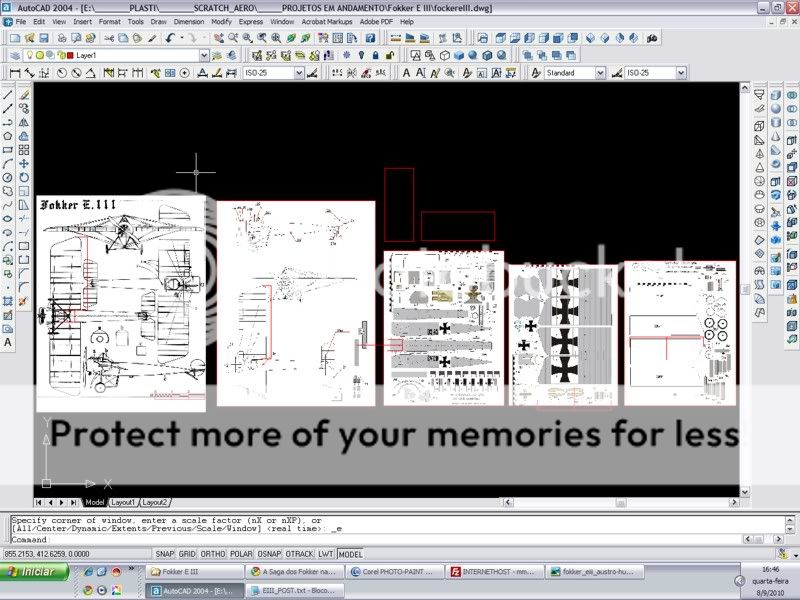Screen dimensions: 800x600
Task: Click the red Layer1 color swatch
Action: tap(68, 56)
